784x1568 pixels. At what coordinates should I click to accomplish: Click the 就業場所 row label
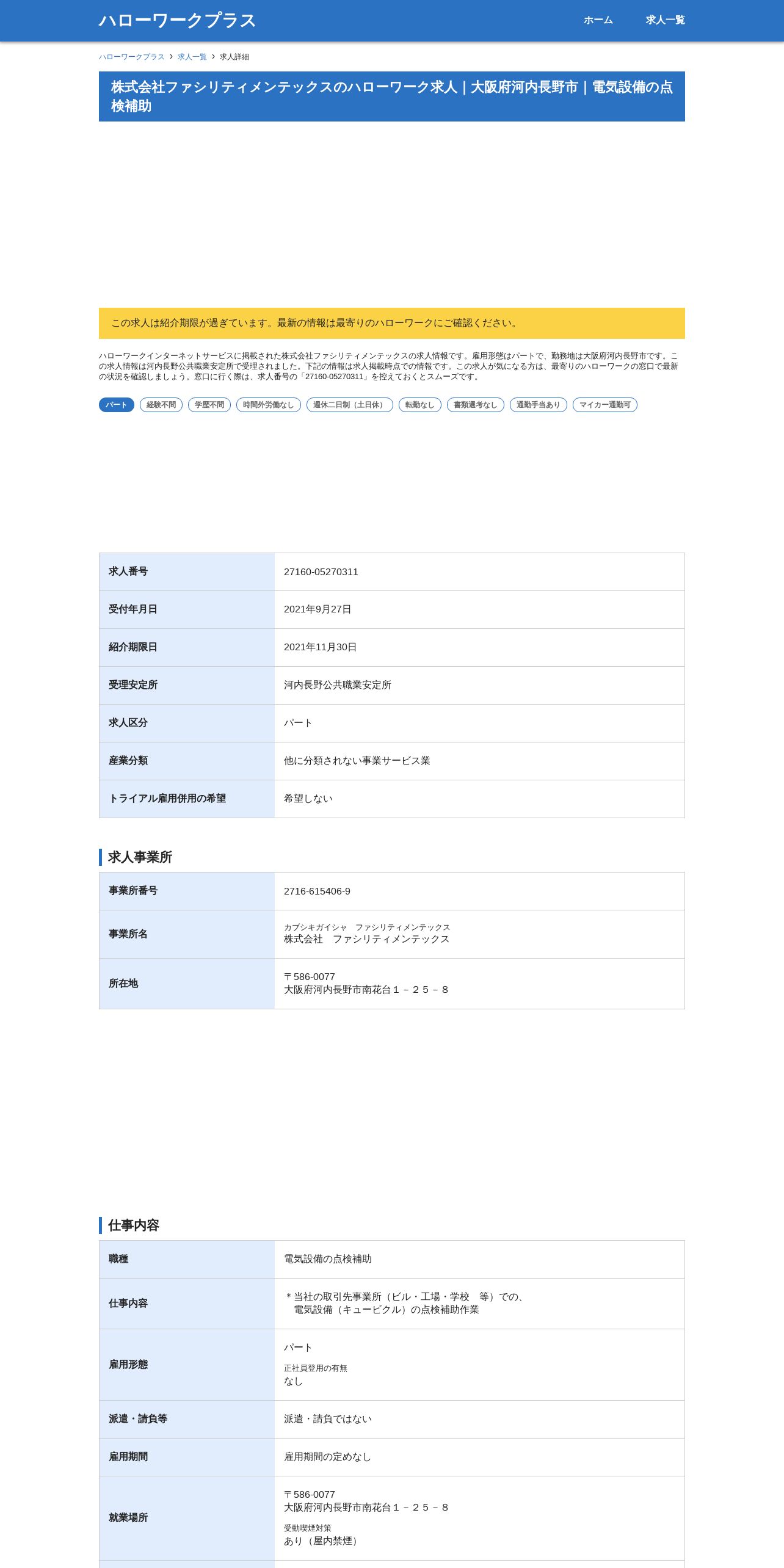128,1518
